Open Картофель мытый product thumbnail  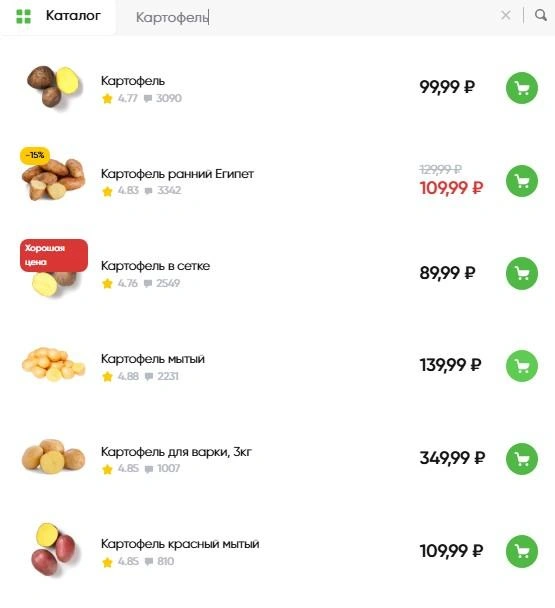pos(54,364)
